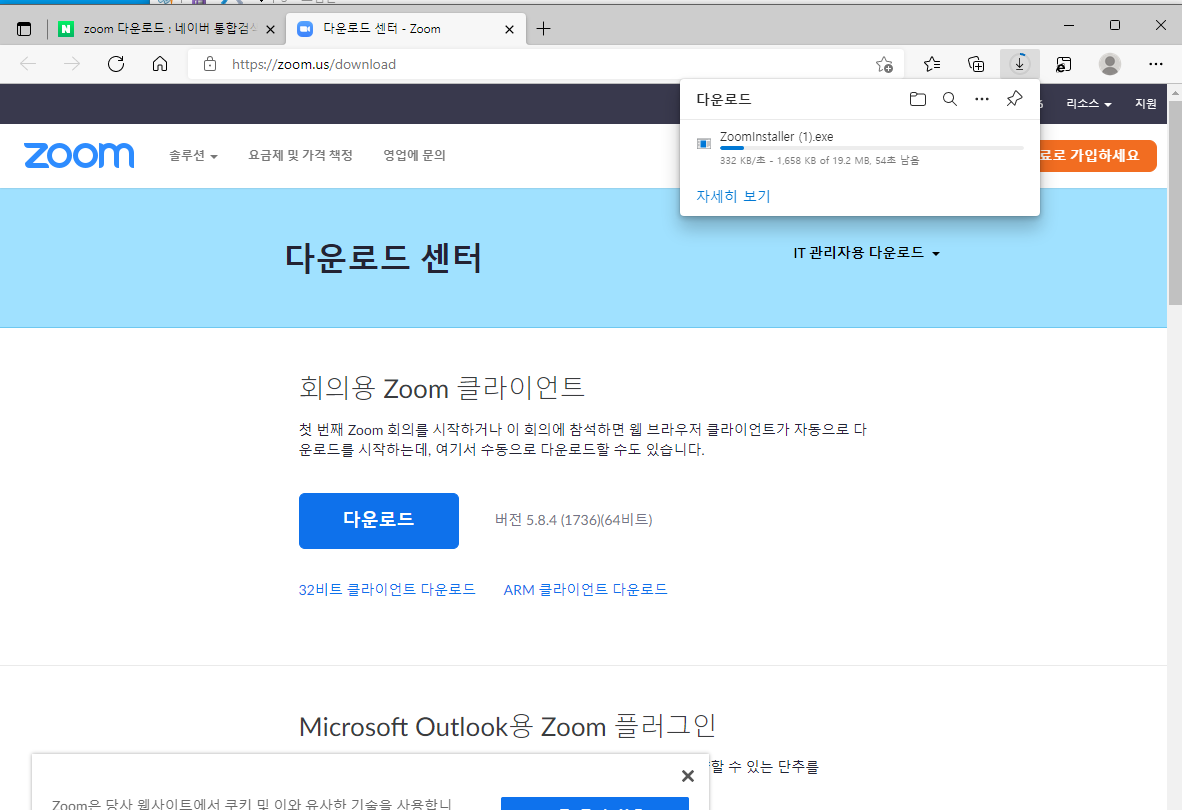1182x810 pixels.
Task: Close the Zoom download center tab
Action: pos(510,29)
